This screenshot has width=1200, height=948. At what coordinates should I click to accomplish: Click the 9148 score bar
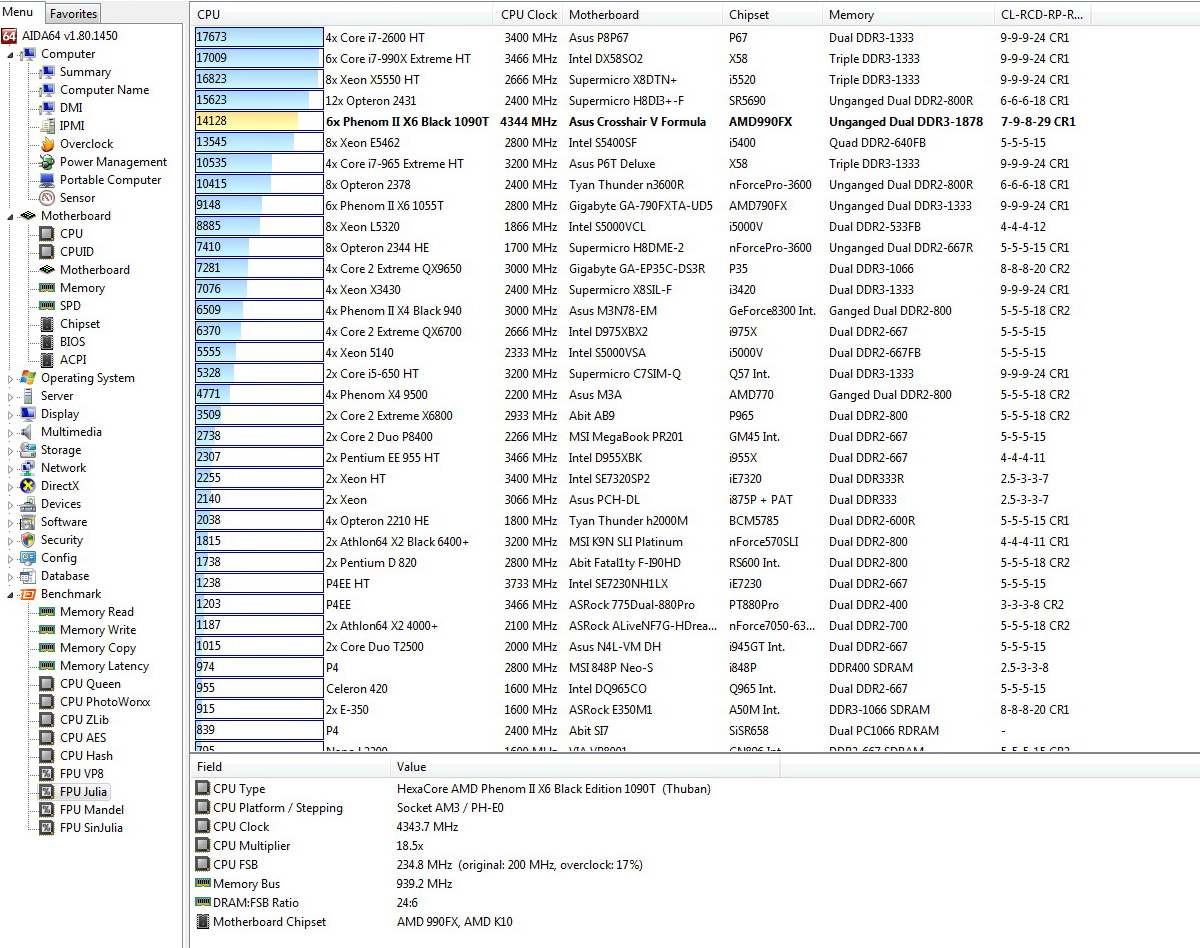tap(259, 205)
